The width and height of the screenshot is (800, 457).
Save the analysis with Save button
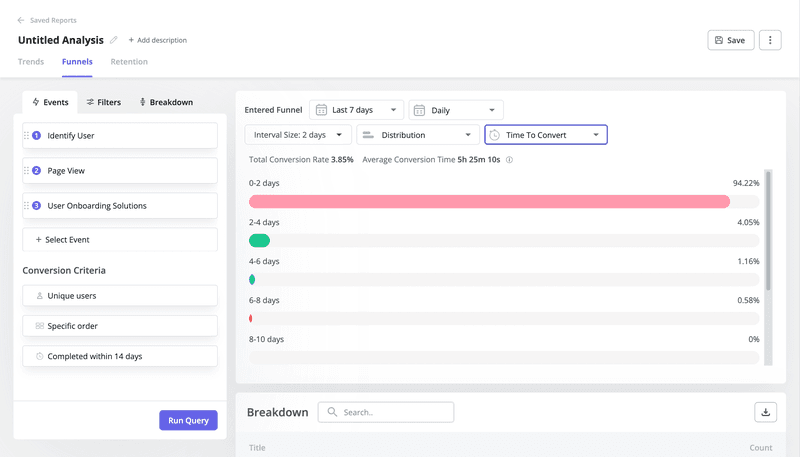pyautogui.click(x=731, y=40)
